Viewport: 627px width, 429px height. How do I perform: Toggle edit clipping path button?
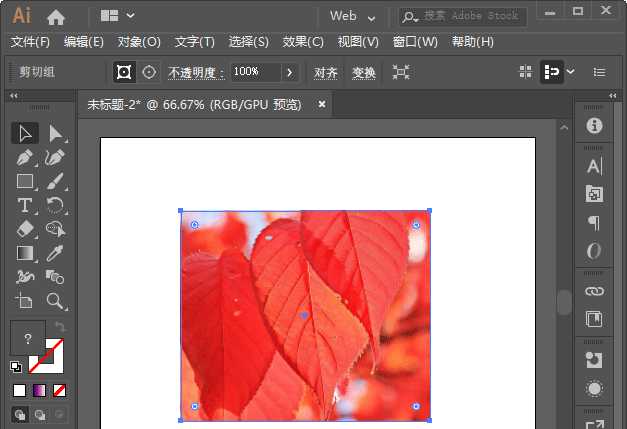pyautogui.click(x=124, y=72)
